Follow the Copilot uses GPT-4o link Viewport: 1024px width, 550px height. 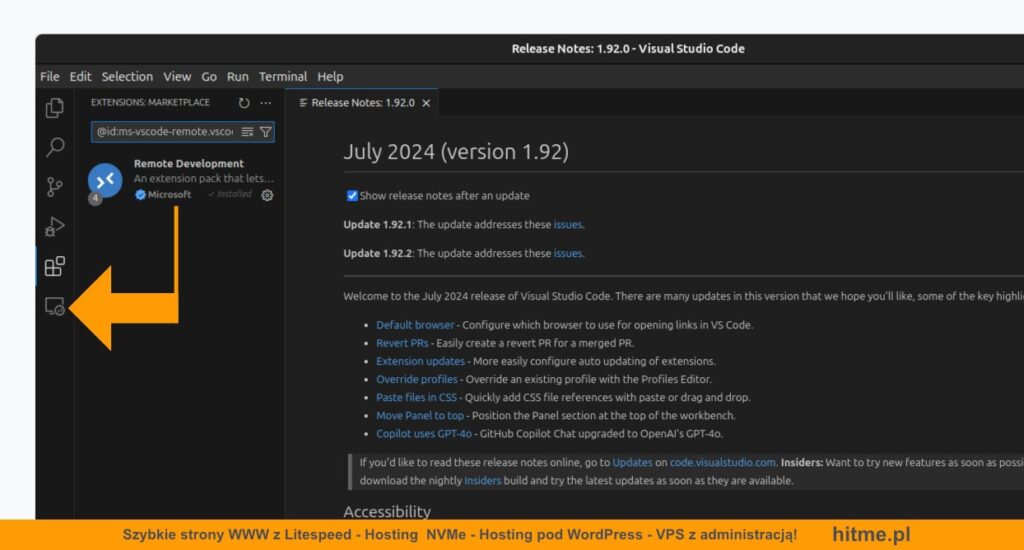(x=424, y=434)
